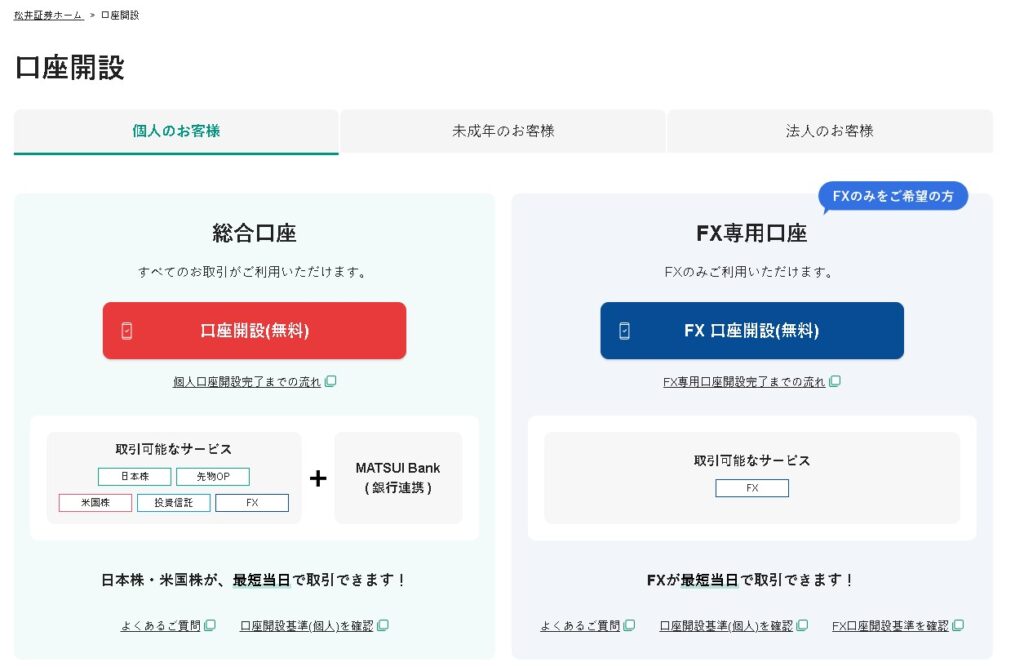Open FX口座開設基準を確認 link
Image resolution: width=1024 pixels, height=667 pixels.
pos(890,626)
